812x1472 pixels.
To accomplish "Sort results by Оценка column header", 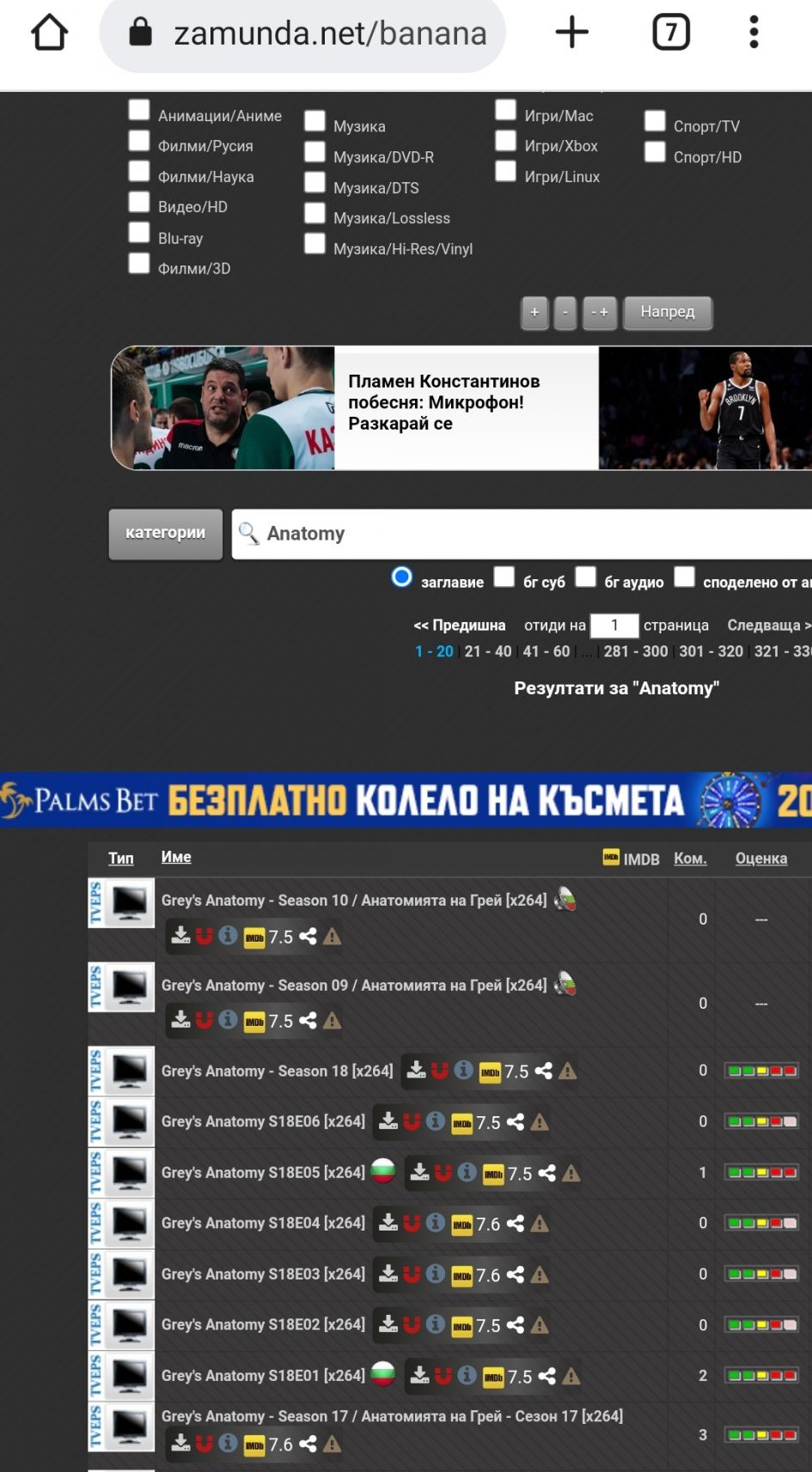I will click(760, 858).
